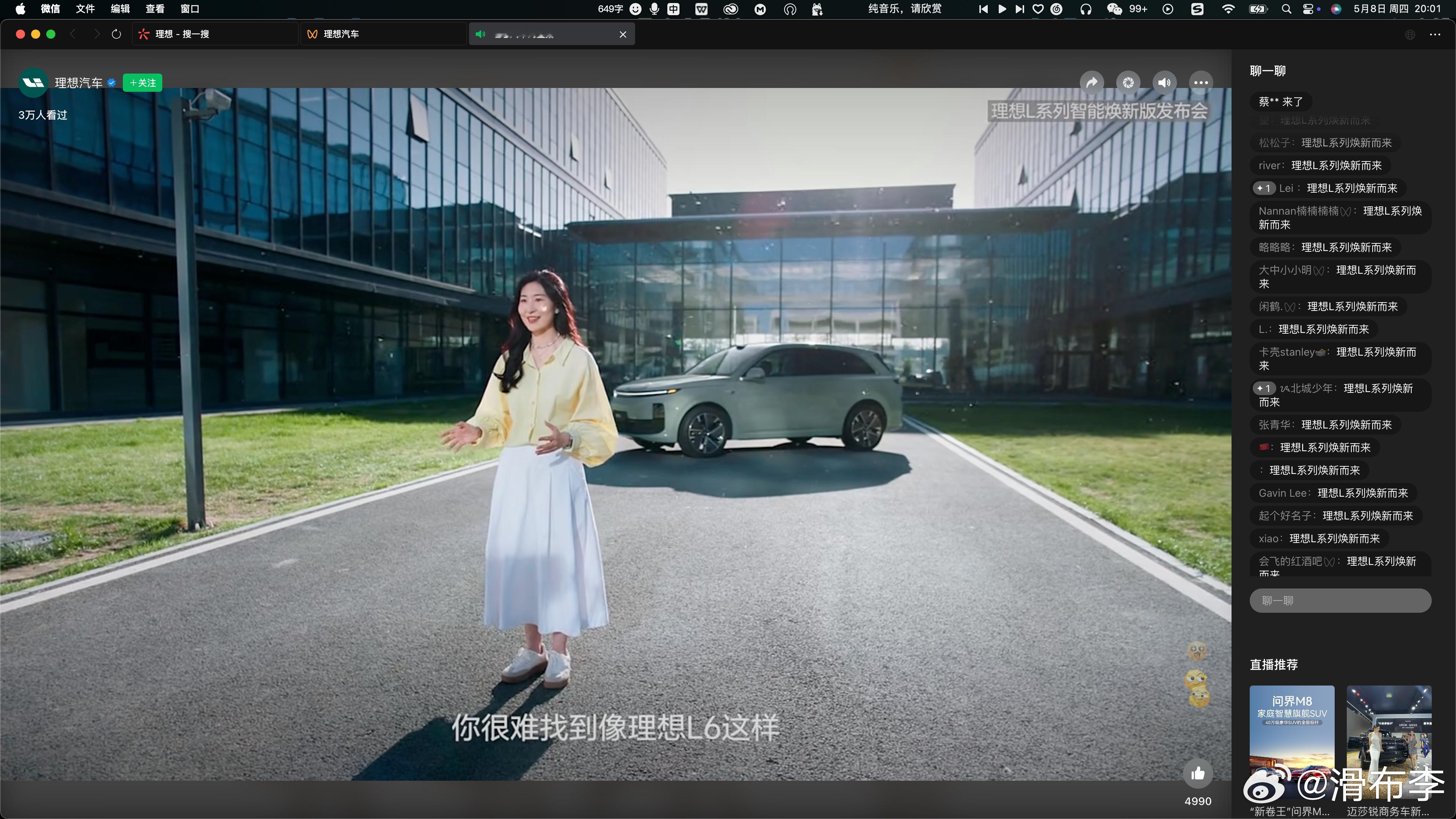Click the emoji smiley icon in the menu bar

[x=635, y=8]
